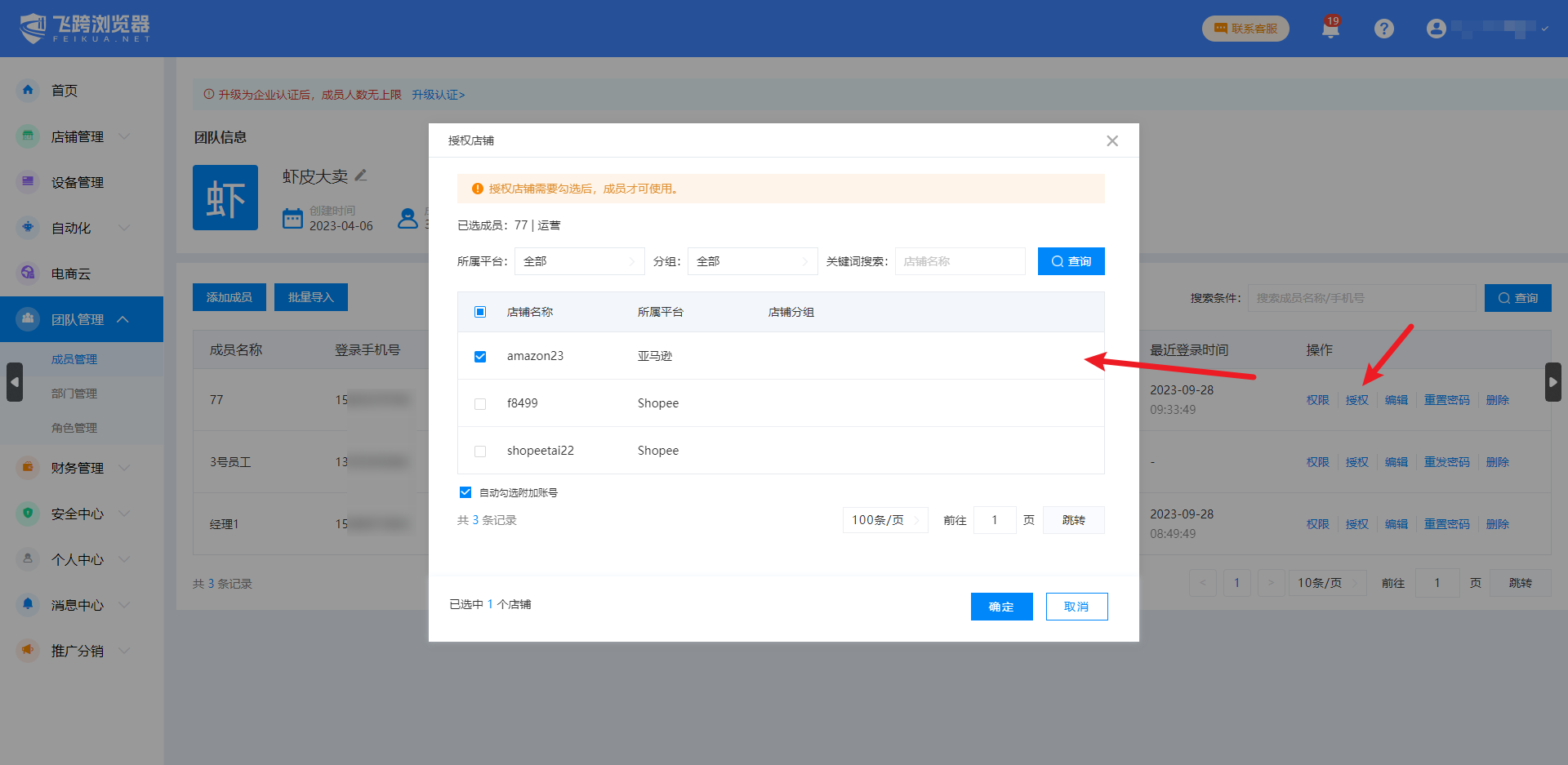
Task: Click the 电商云 sidebar icon
Action: coord(28,274)
